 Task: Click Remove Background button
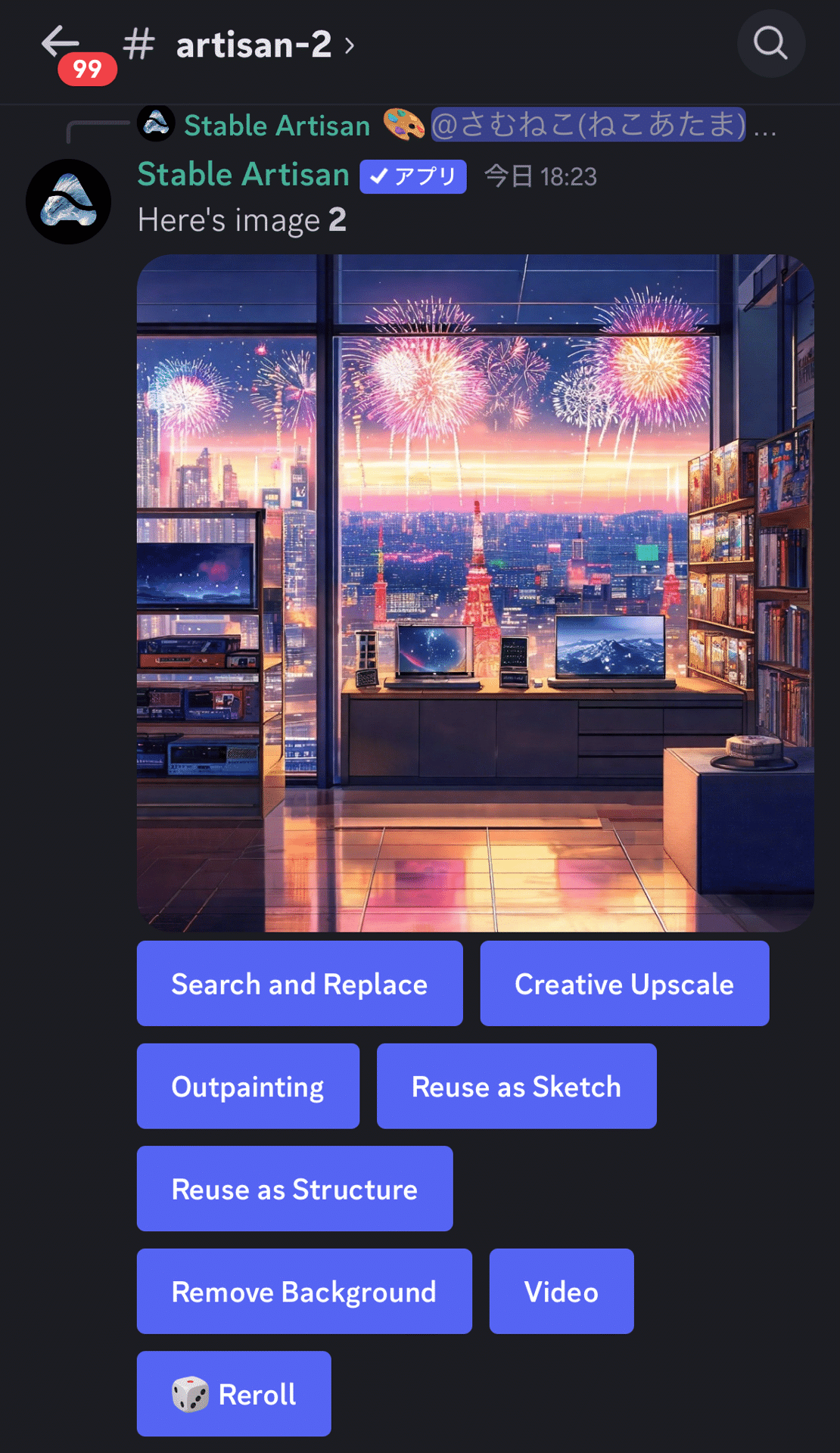tap(304, 1291)
